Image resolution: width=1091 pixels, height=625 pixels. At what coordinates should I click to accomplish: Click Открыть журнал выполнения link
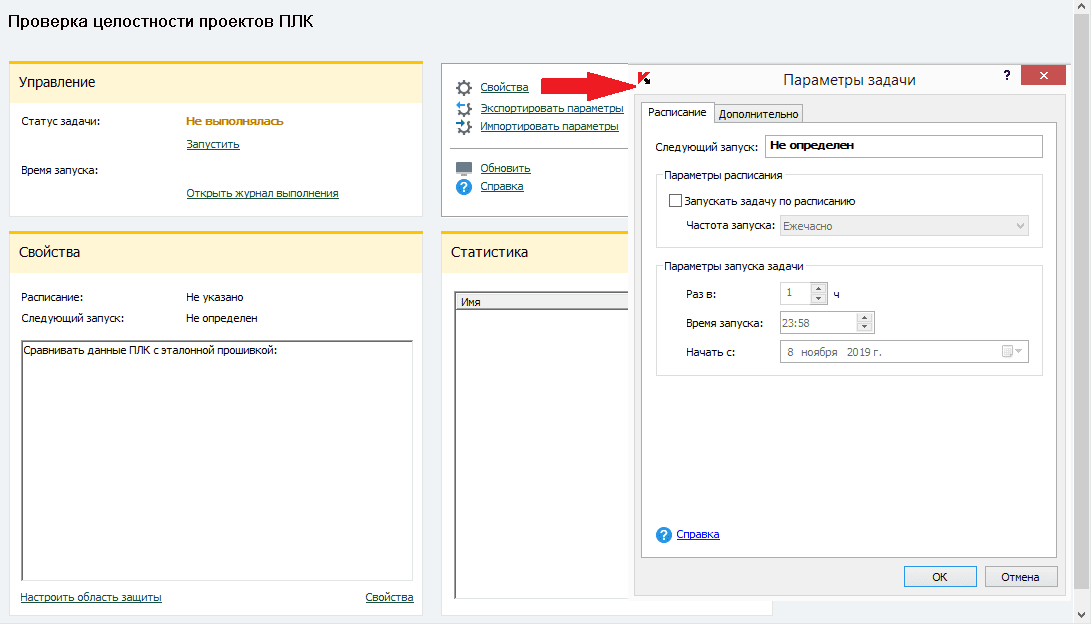click(x=262, y=193)
